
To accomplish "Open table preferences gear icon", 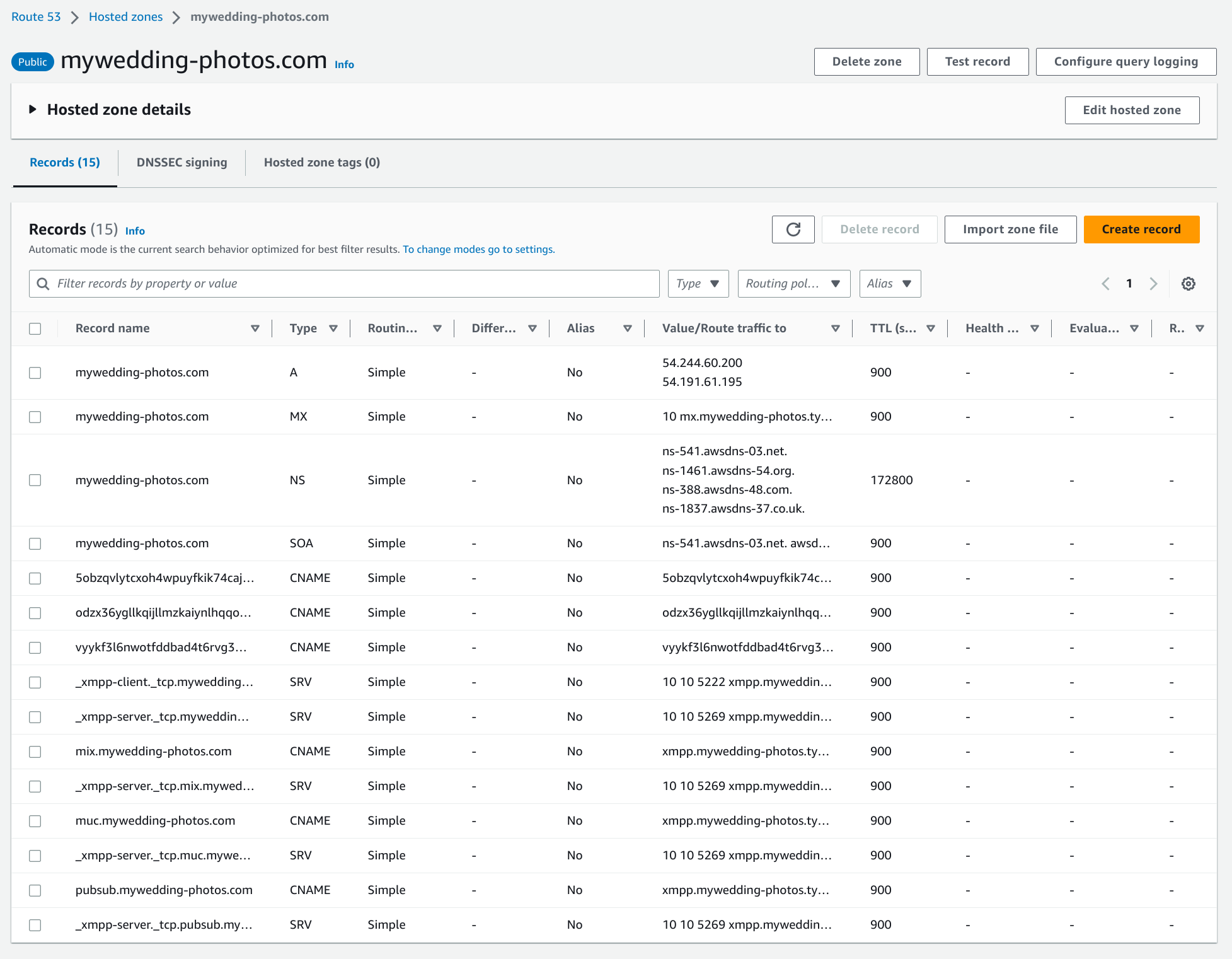I will [1188, 284].
